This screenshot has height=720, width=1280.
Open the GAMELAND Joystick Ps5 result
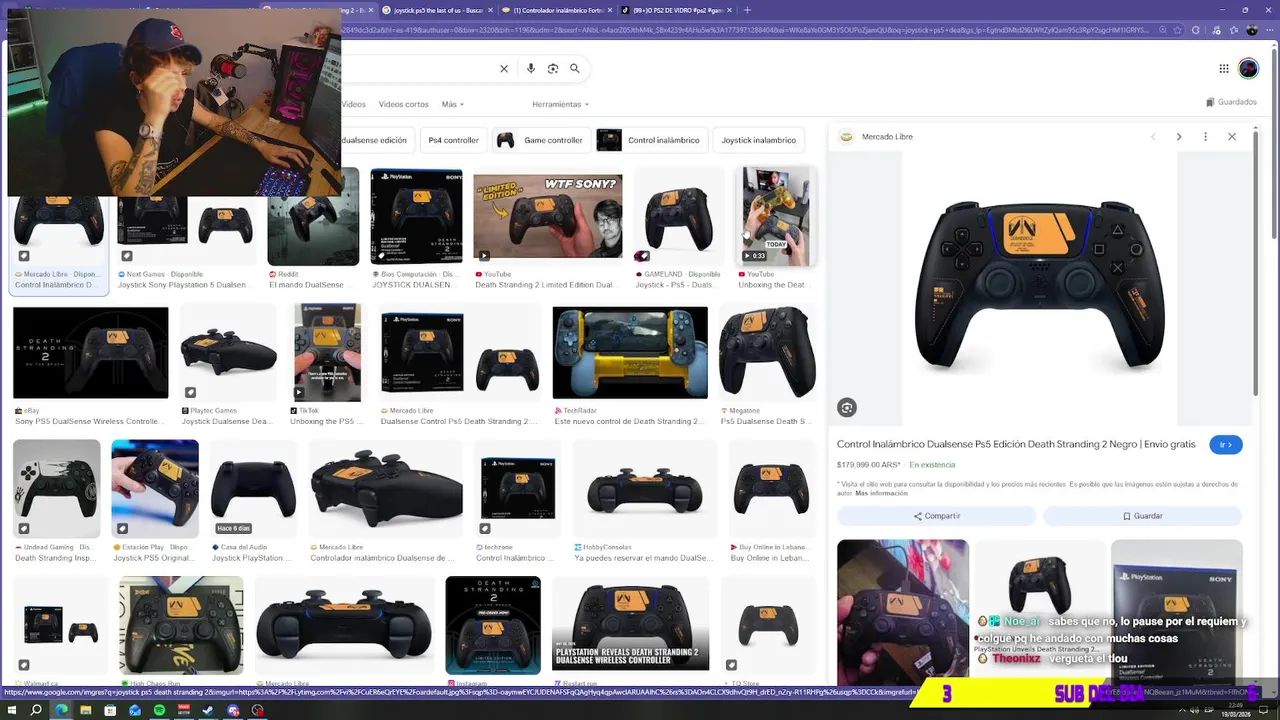[x=679, y=217]
